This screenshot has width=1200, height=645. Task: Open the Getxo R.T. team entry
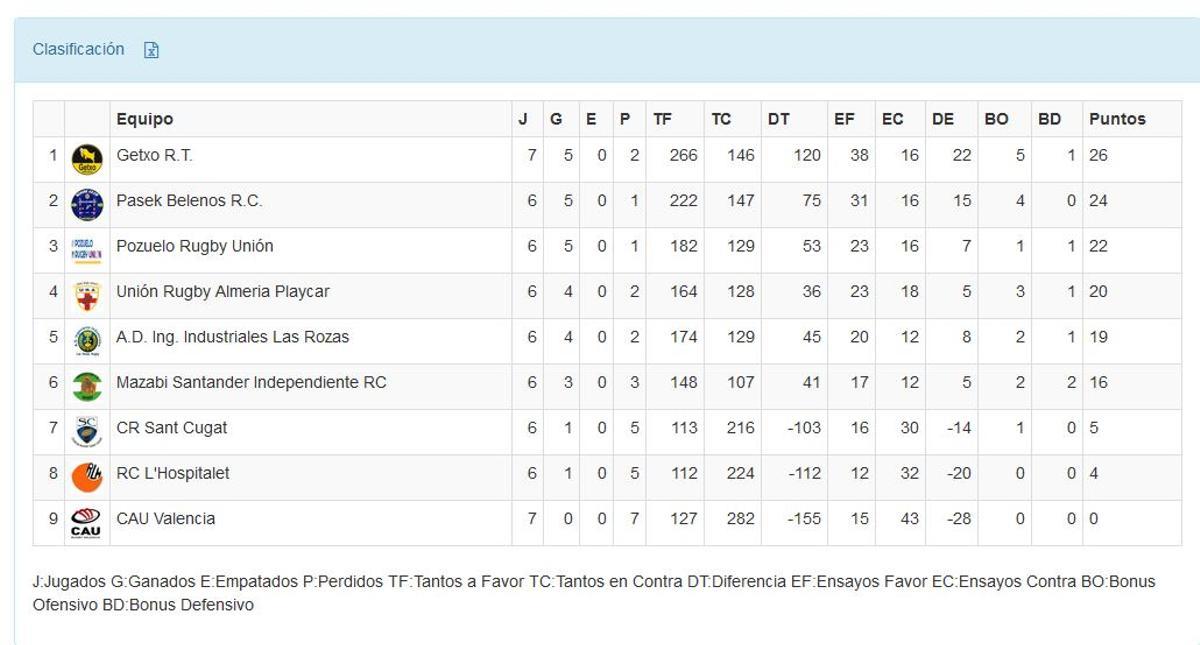coord(156,155)
